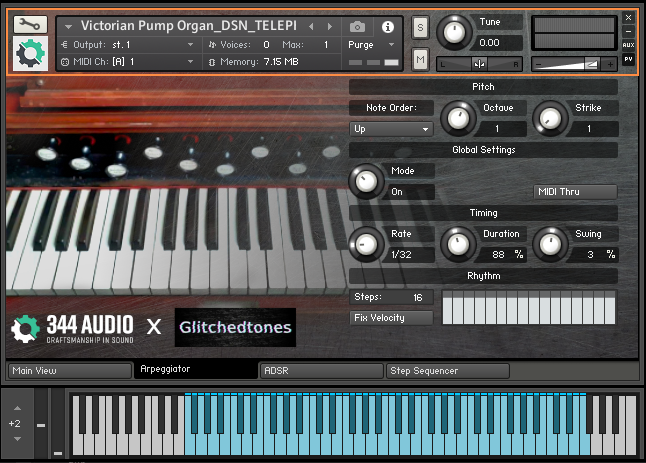Solo the instrument with S button
646x463 pixels.
(420, 26)
